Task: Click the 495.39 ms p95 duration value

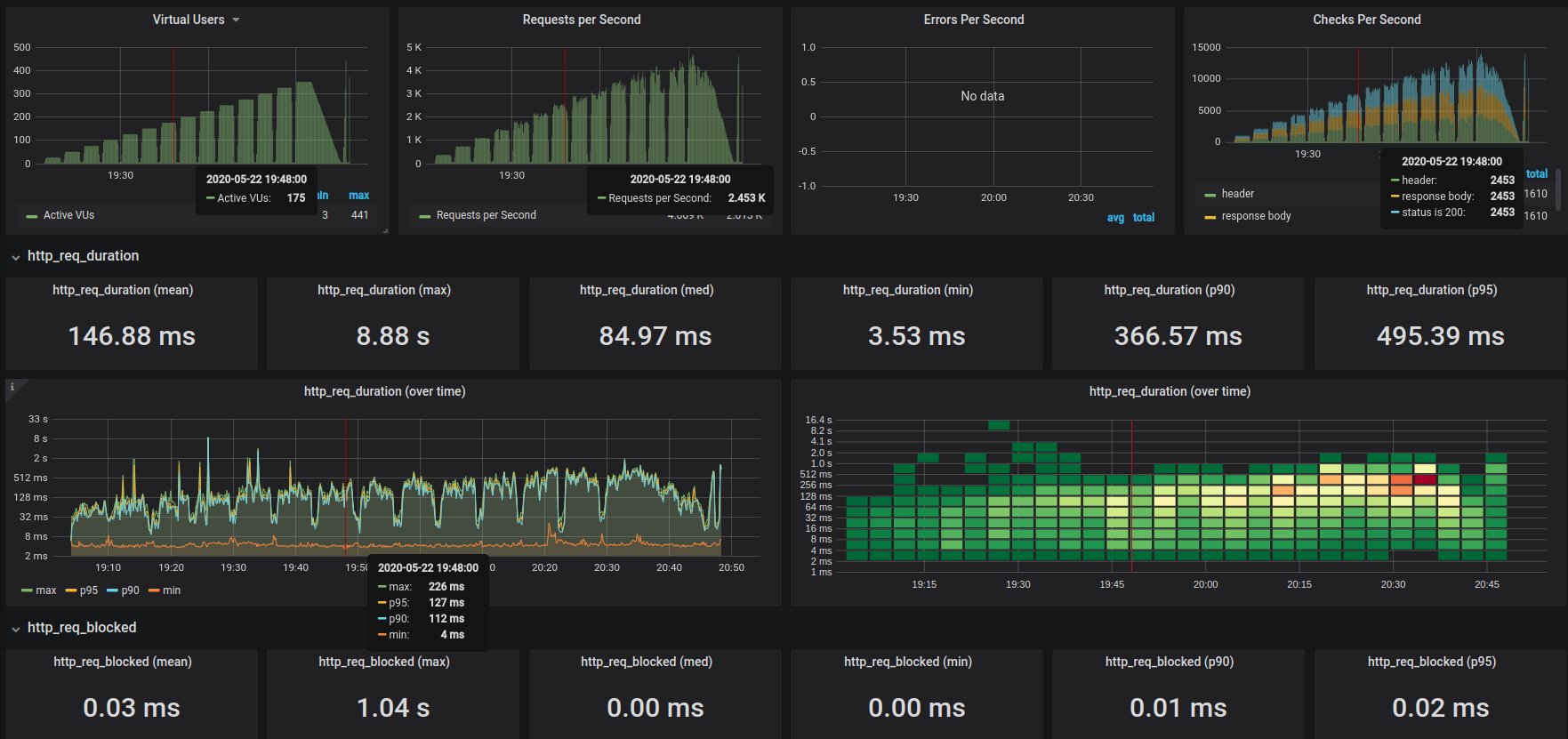Action: coord(1441,336)
